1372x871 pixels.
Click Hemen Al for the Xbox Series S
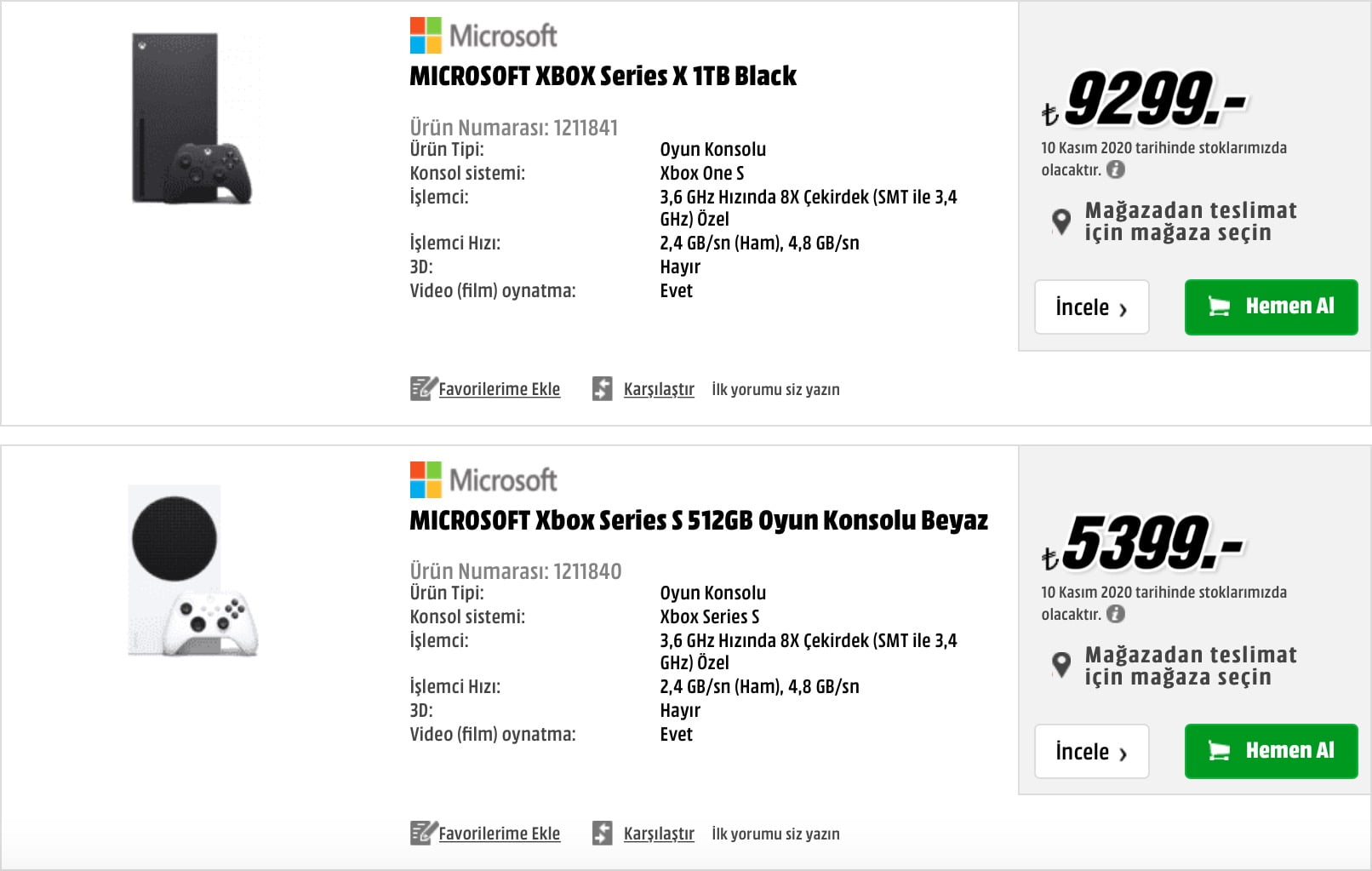click(x=1271, y=751)
